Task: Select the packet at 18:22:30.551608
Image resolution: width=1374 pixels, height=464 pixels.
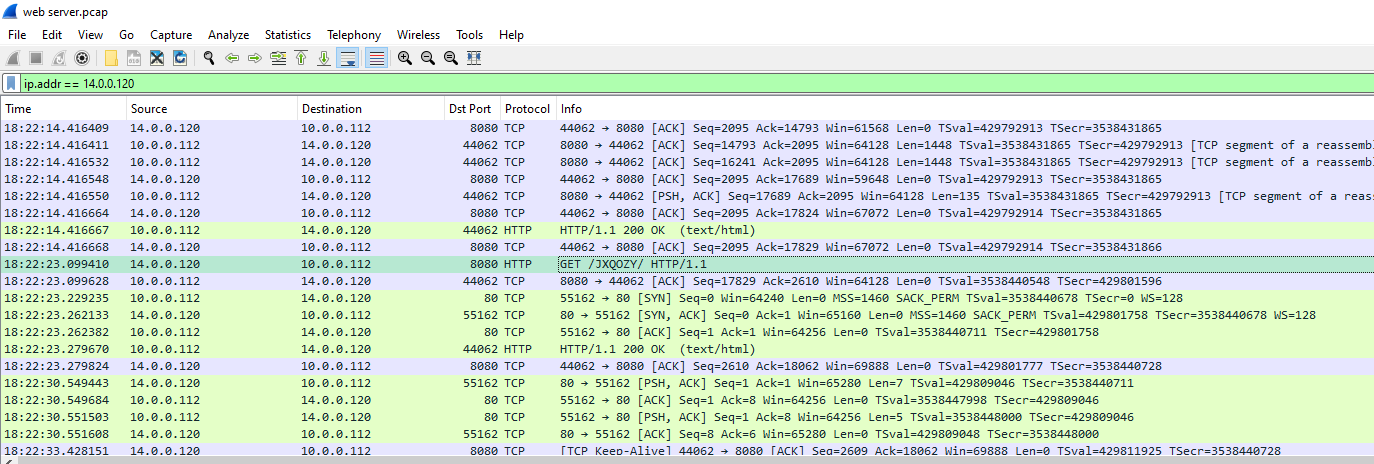Action: tap(687, 434)
